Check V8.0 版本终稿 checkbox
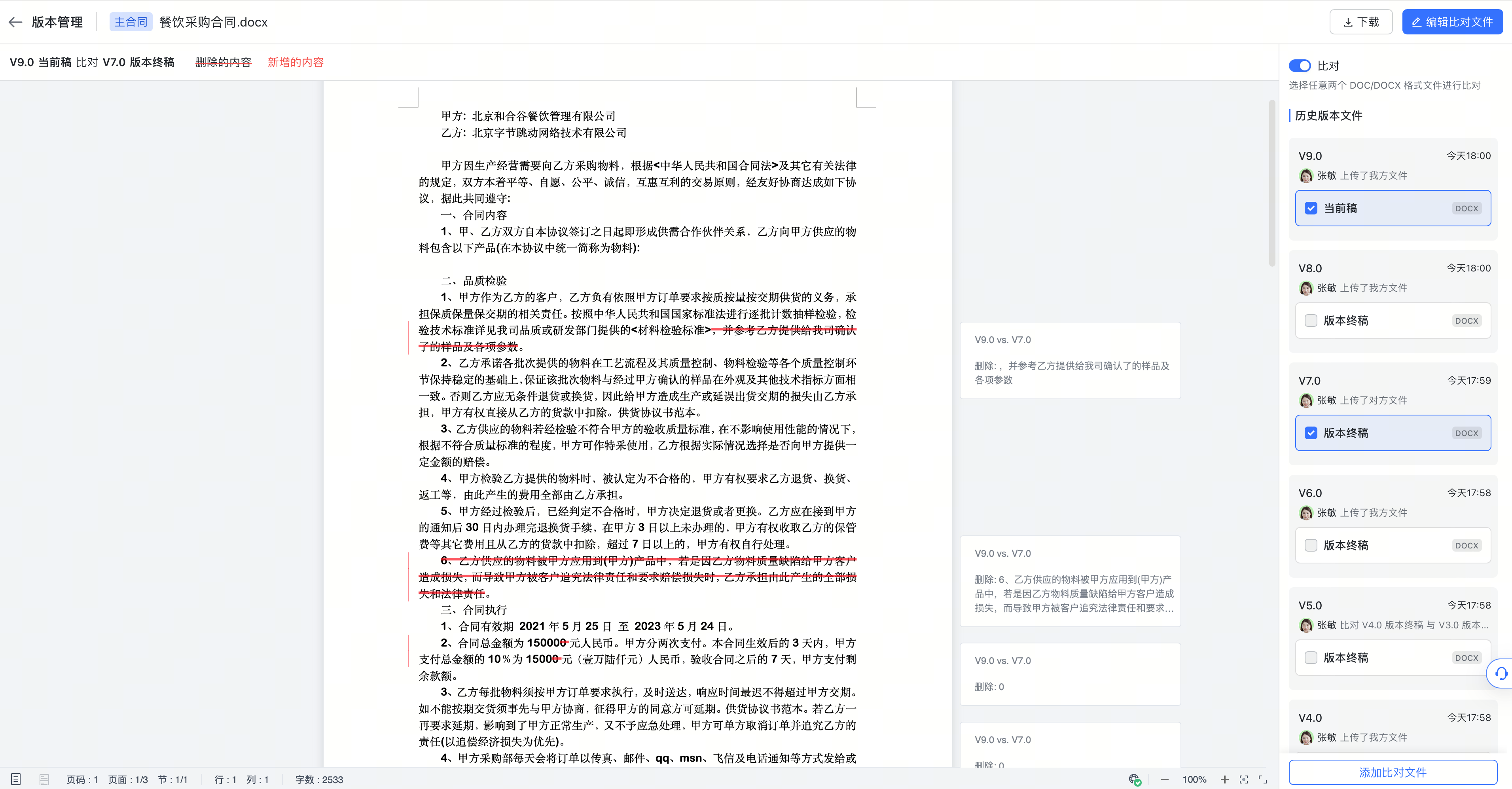This screenshot has height=789, width=1512. pyautogui.click(x=1311, y=321)
